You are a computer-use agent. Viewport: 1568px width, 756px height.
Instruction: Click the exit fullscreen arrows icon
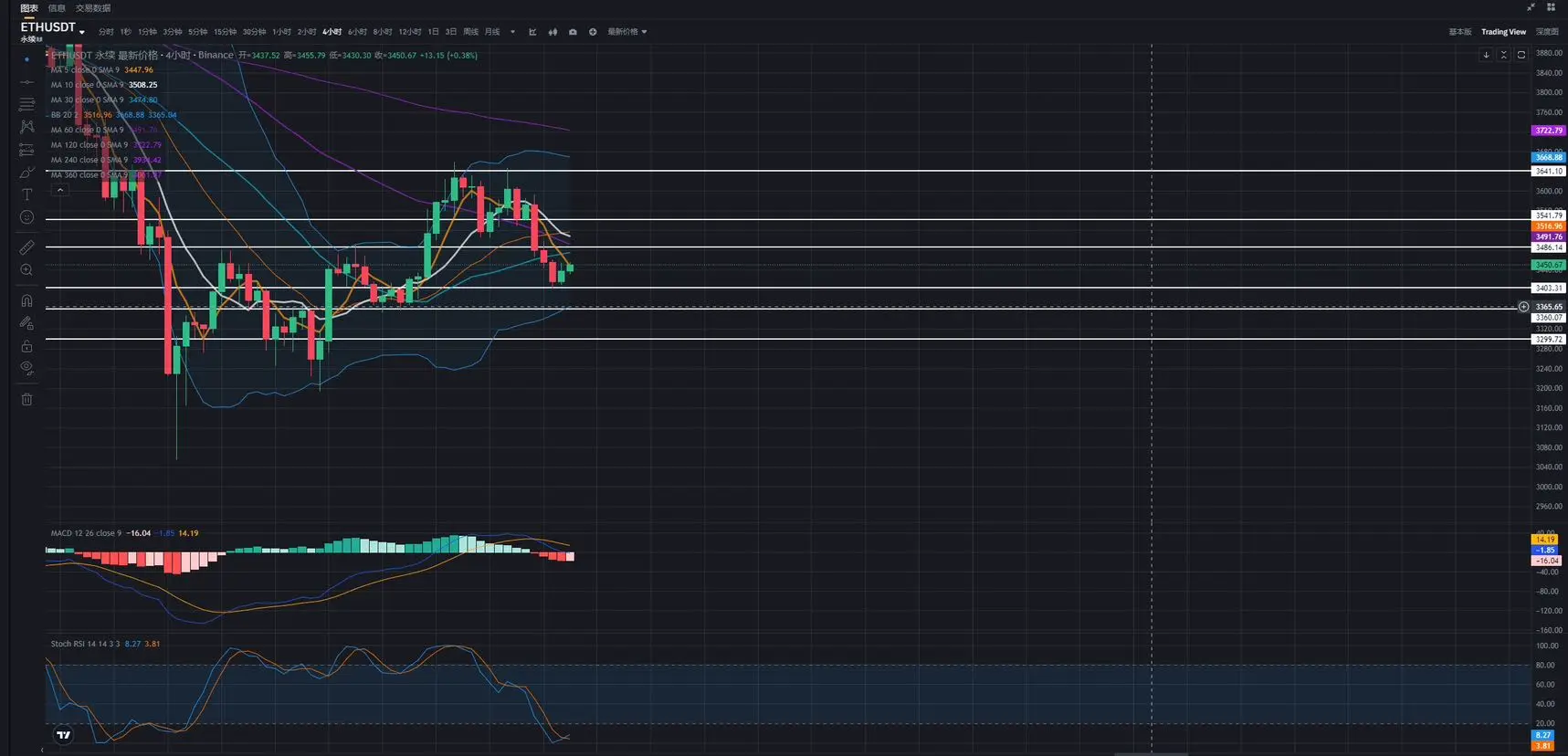1531,7
